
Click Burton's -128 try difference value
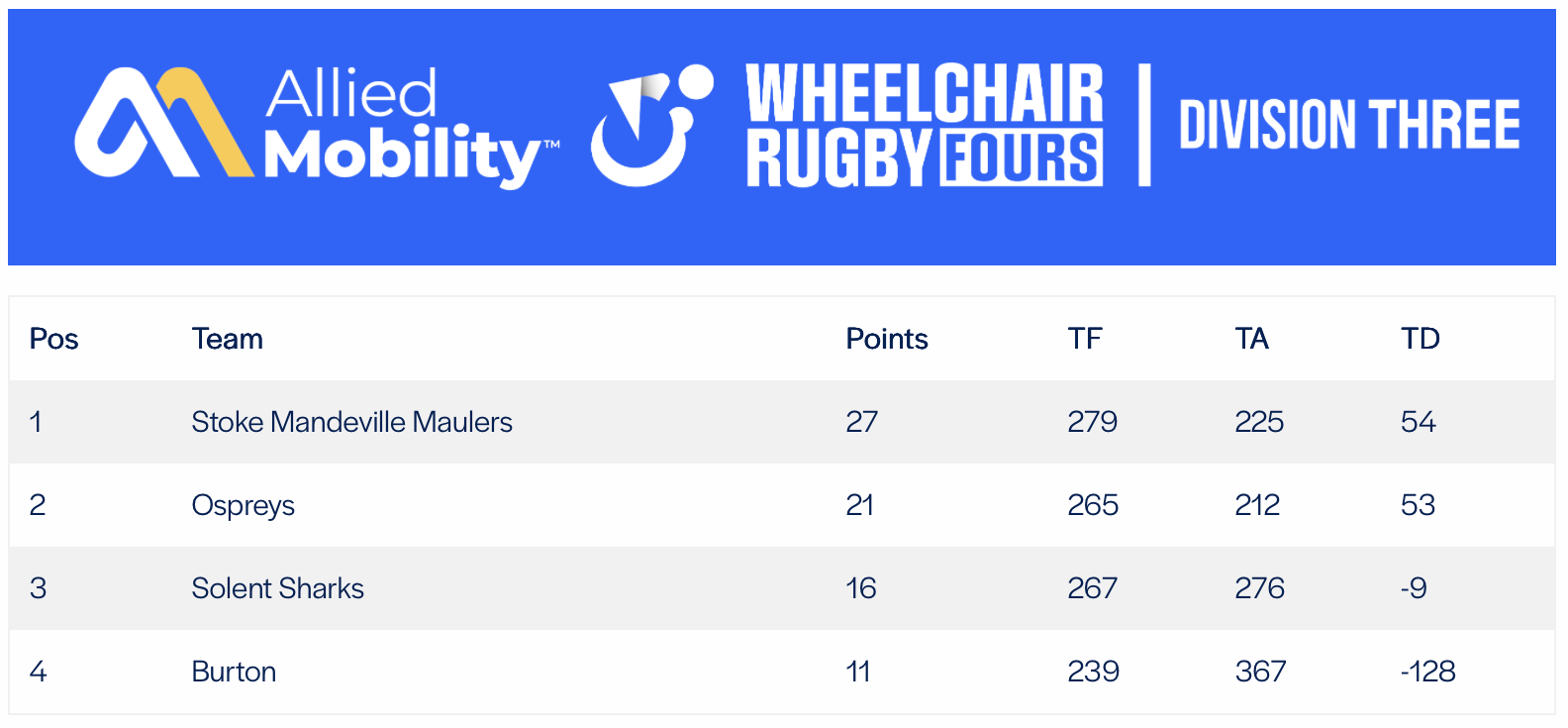click(1428, 672)
